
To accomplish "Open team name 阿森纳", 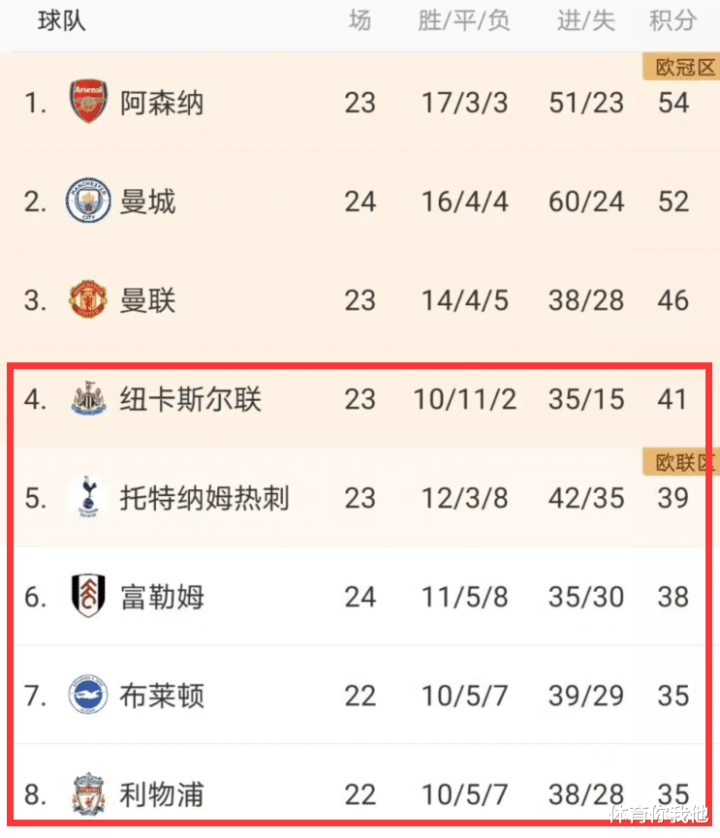I will click(161, 103).
